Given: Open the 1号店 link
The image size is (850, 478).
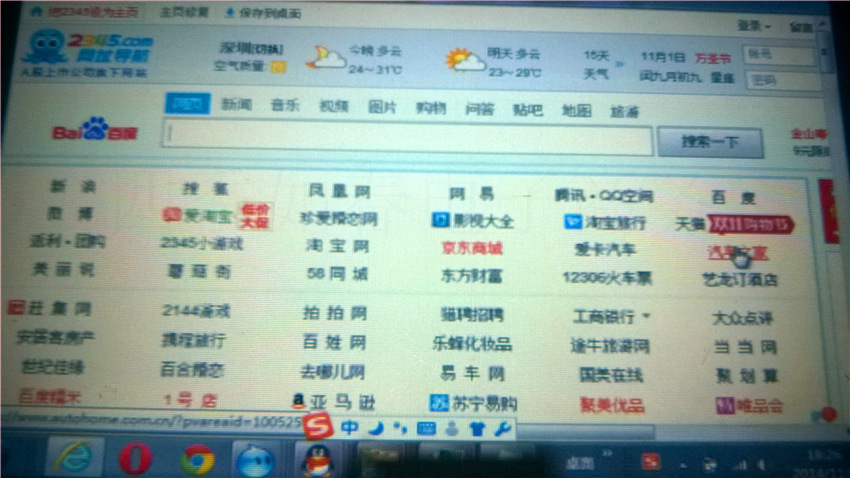Looking at the screenshot, I should [190, 400].
